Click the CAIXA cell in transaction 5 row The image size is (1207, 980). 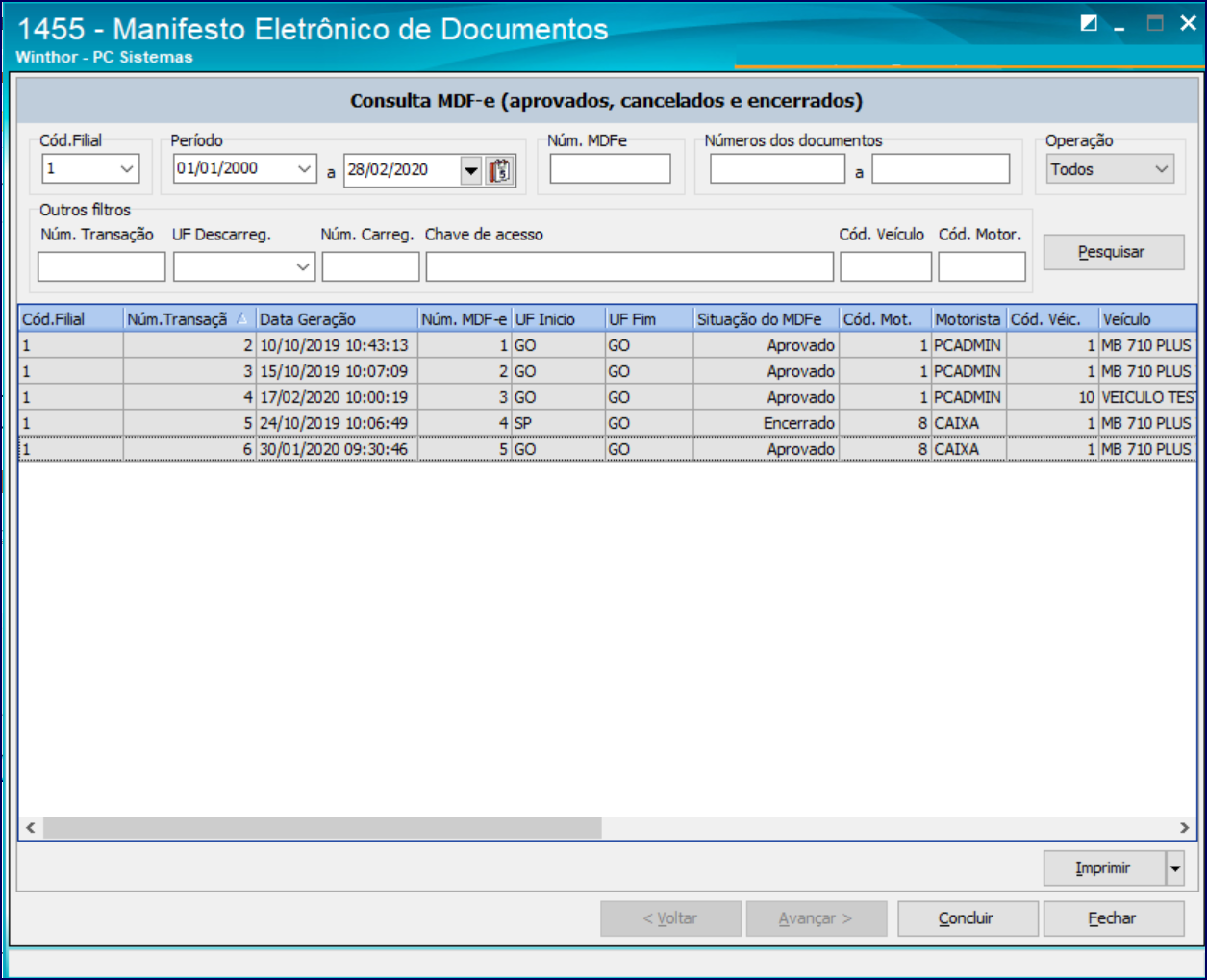coord(969,423)
